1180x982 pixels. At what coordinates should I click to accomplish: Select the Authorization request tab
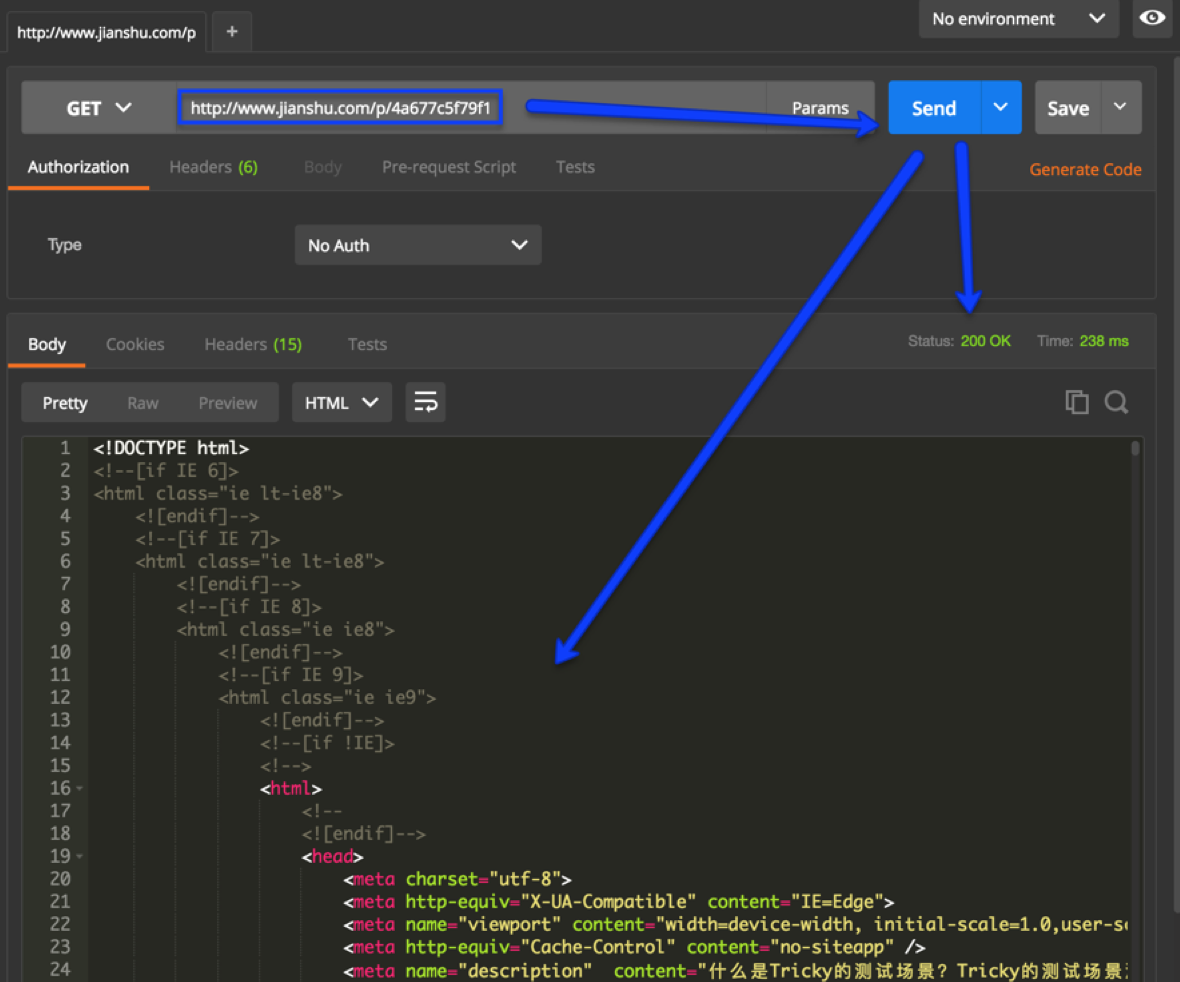(78, 167)
